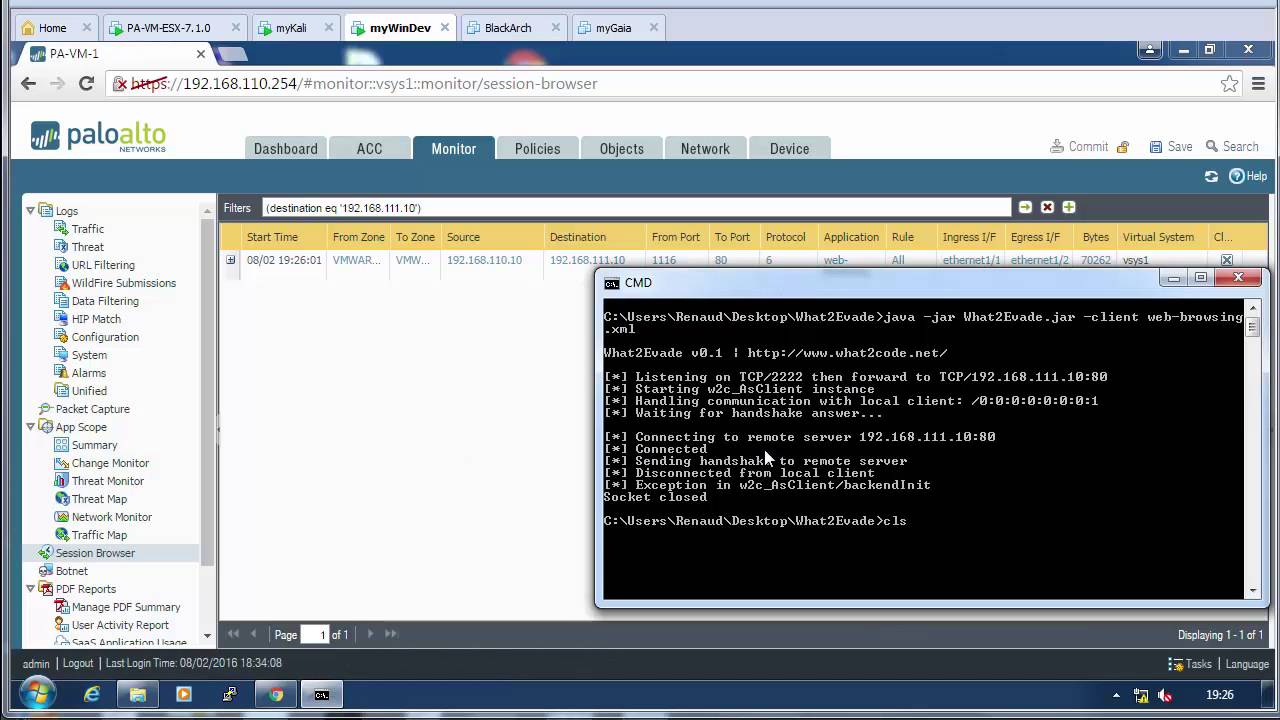The image size is (1280, 720).
Task: Go to last page arrow icon
Action: [391, 634]
